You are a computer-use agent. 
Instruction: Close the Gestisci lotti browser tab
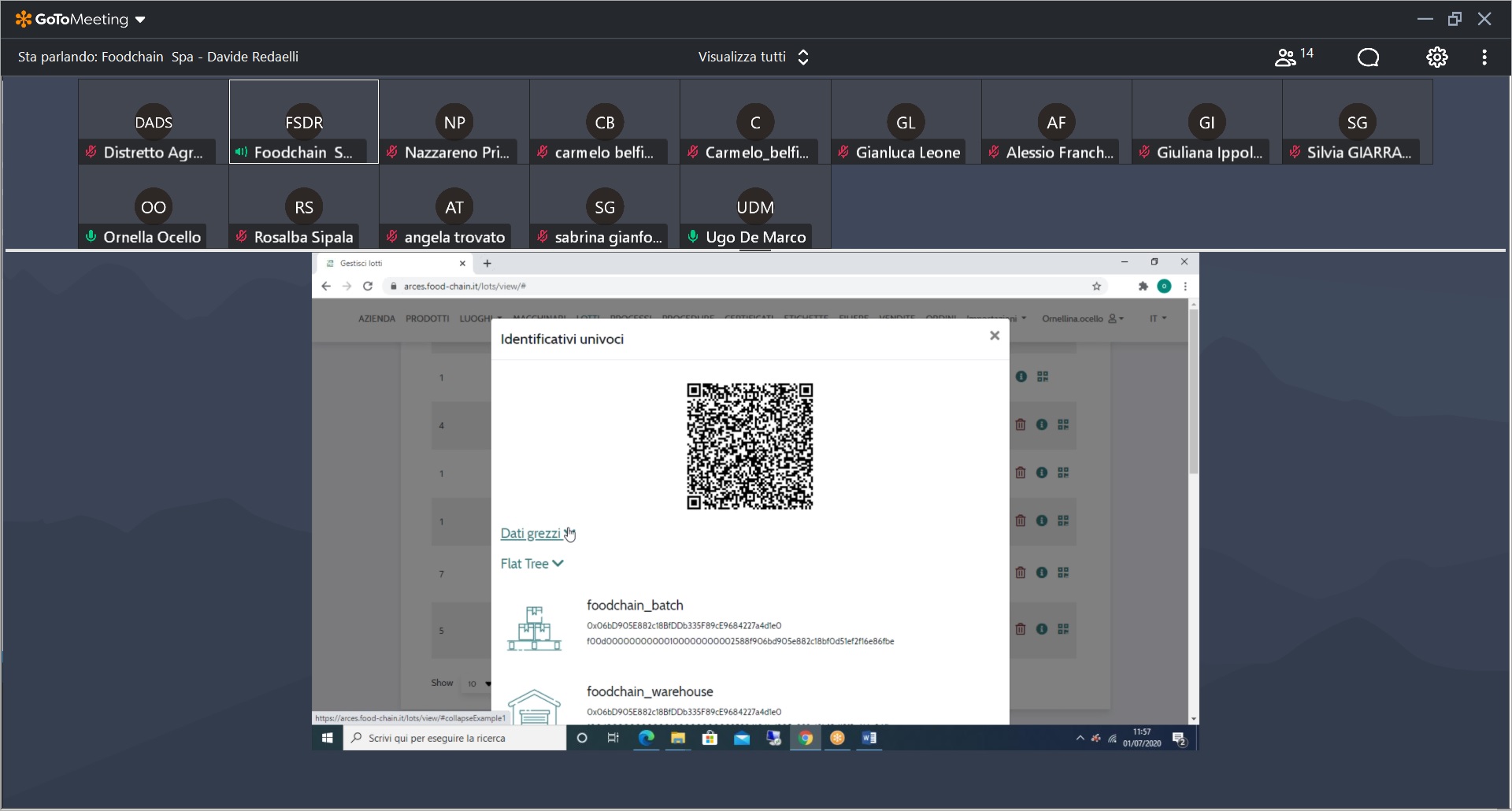[x=462, y=264]
